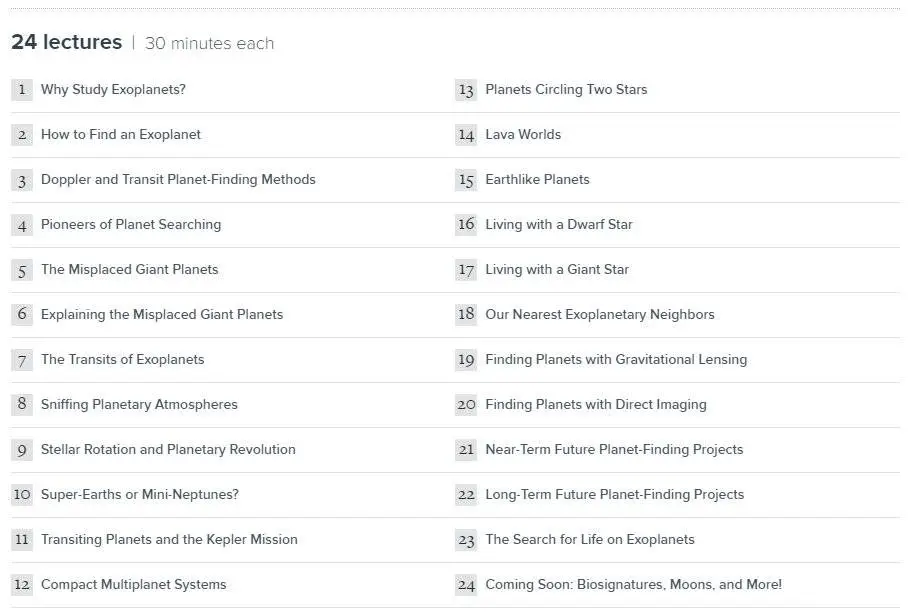This screenshot has width=909, height=616.
Task: Click number 5 badge beside Misplaced Giant Planets
Action: click(22, 270)
